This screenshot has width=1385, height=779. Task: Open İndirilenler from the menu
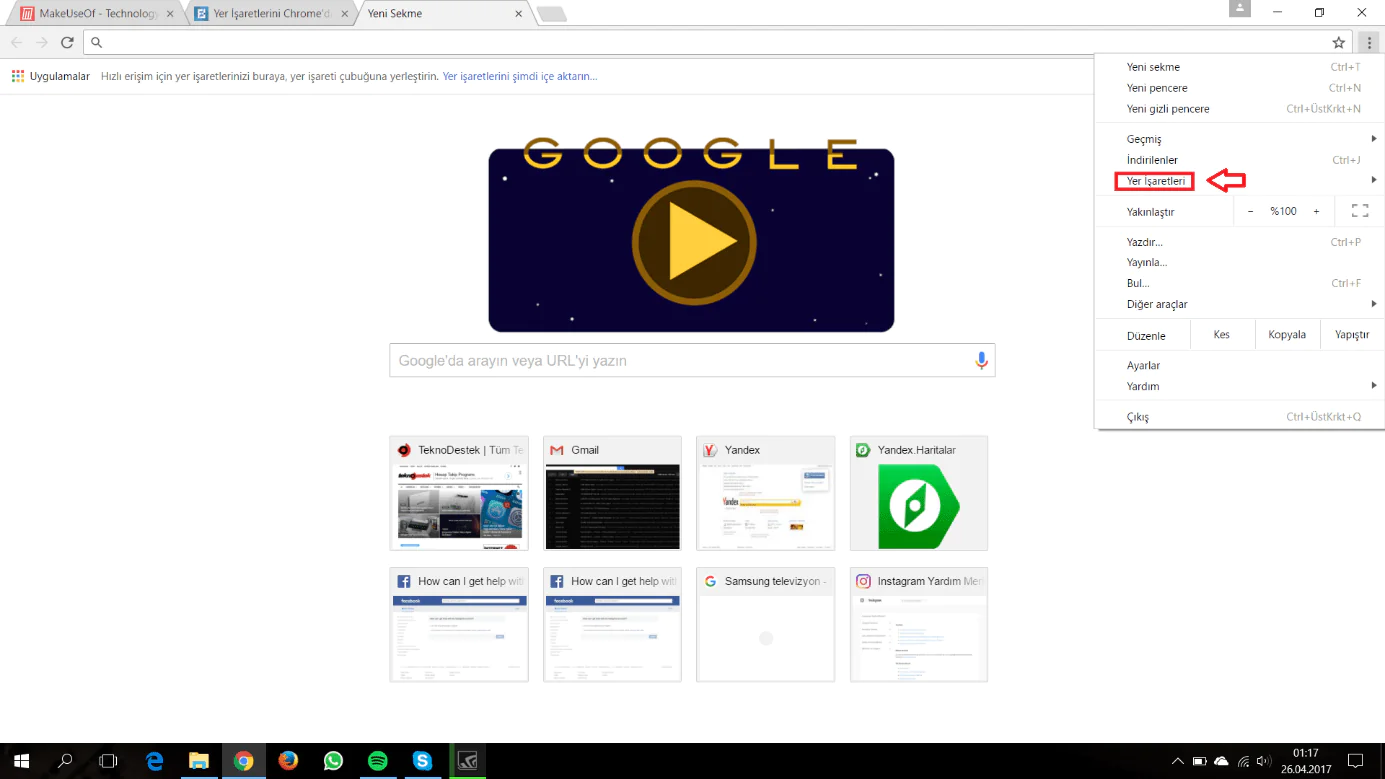tap(1240, 160)
